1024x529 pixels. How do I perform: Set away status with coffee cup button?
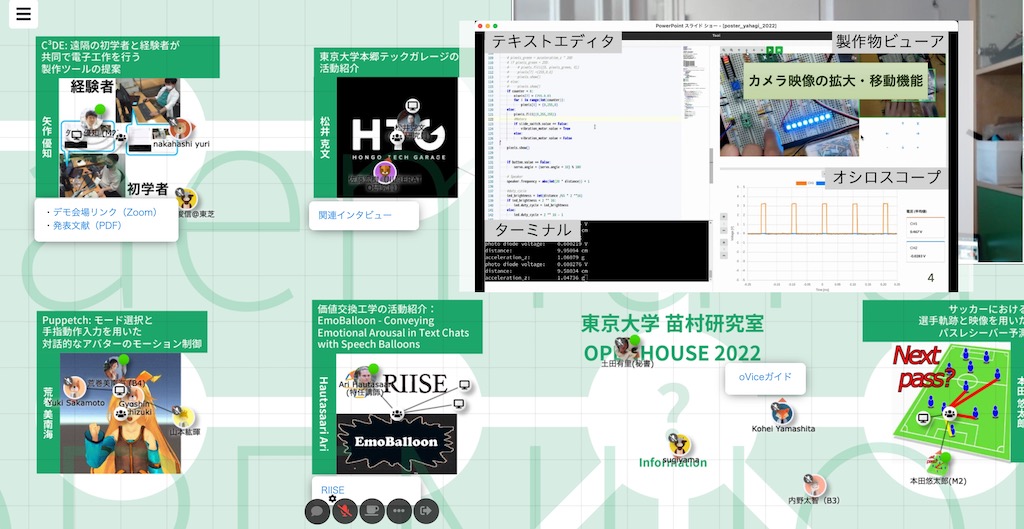tap(372, 511)
